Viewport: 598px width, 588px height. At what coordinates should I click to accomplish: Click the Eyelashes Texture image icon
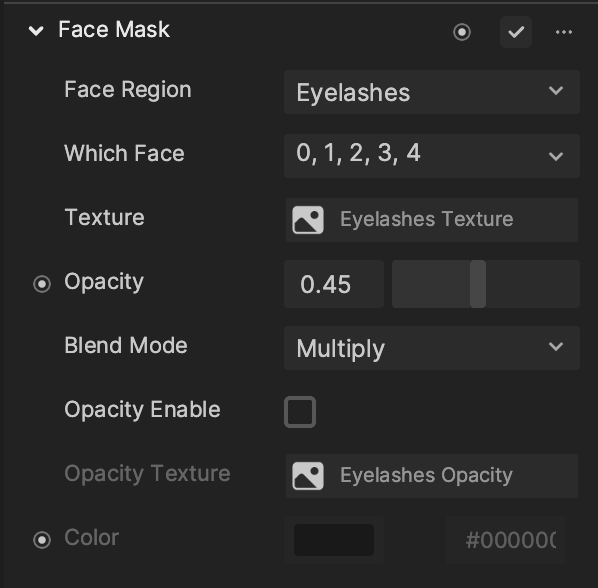[308, 220]
